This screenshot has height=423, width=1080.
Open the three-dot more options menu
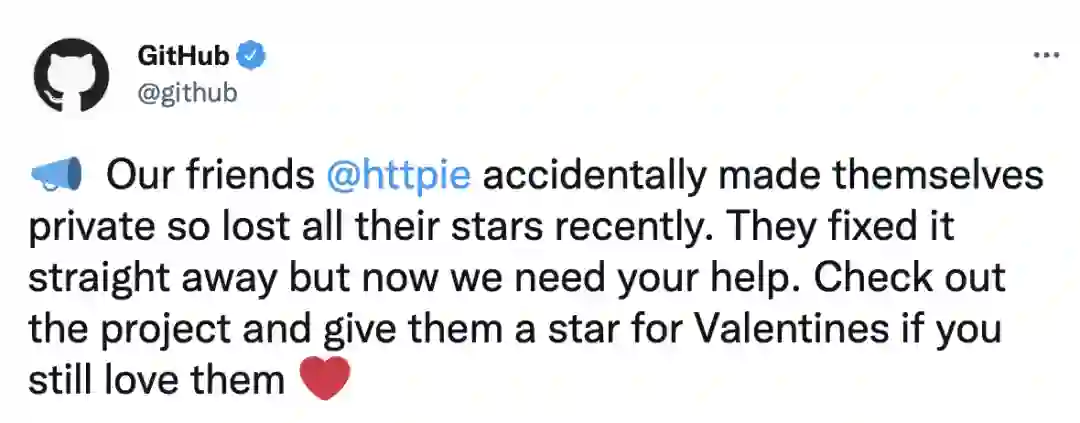1045,56
